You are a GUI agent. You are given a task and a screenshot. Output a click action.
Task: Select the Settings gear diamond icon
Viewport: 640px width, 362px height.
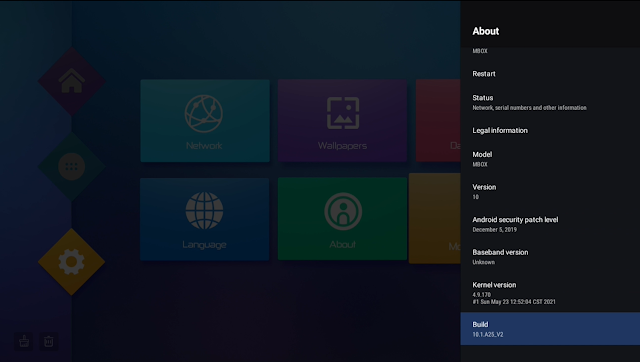[x=71, y=262]
